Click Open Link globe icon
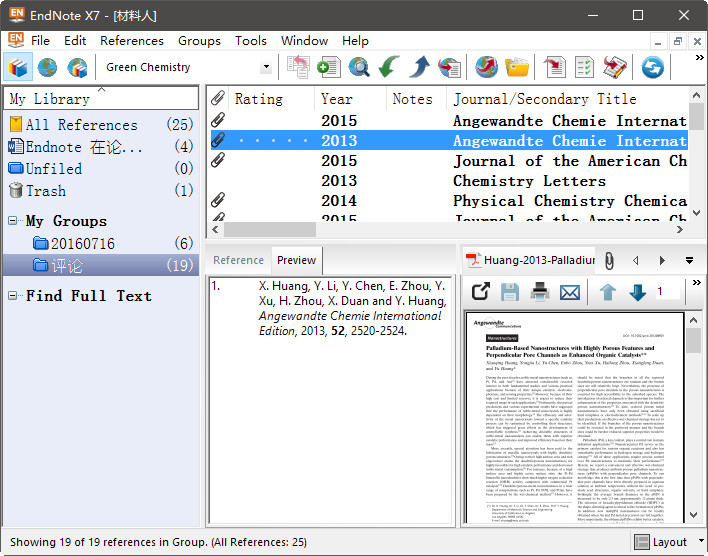Image resolution: width=708 pixels, height=556 pixels. 487,67
